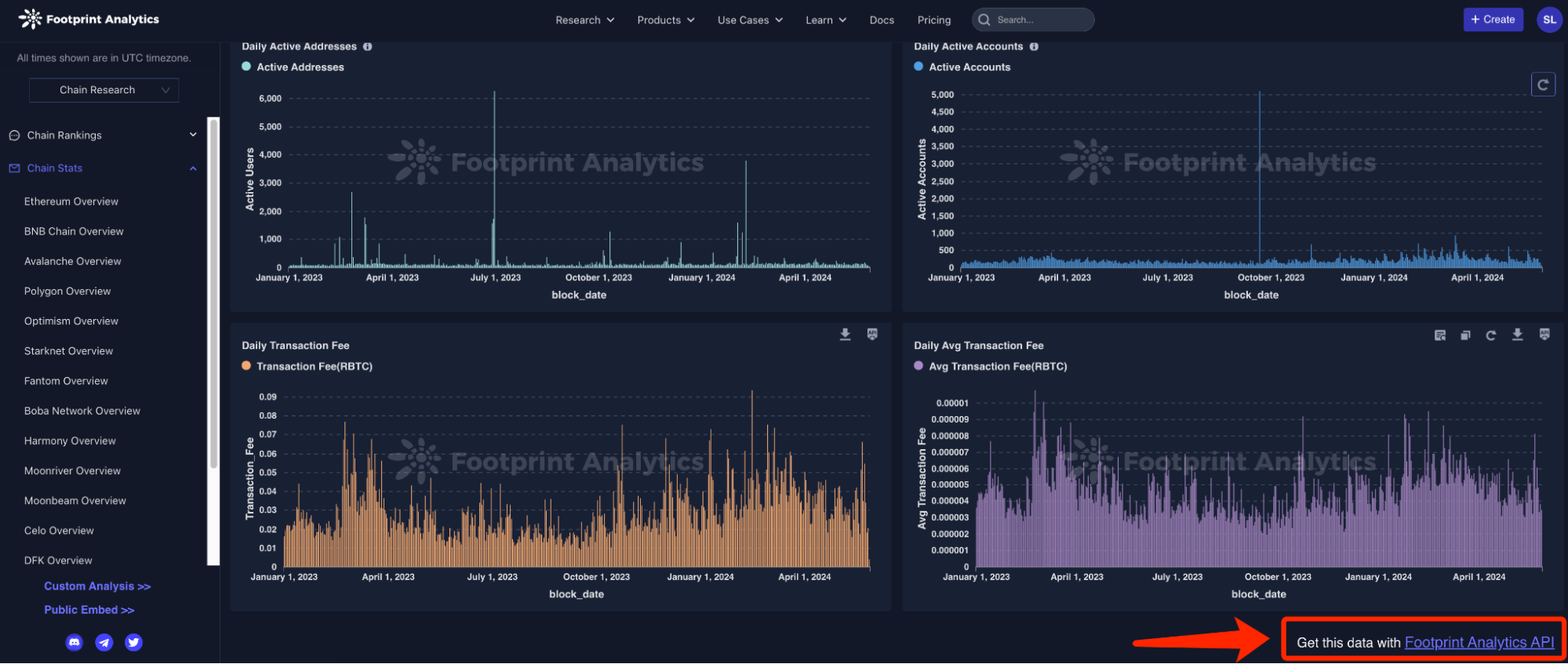Open Moonbeam Overview in sidebar
This screenshot has width=1568, height=664.
pos(75,501)
